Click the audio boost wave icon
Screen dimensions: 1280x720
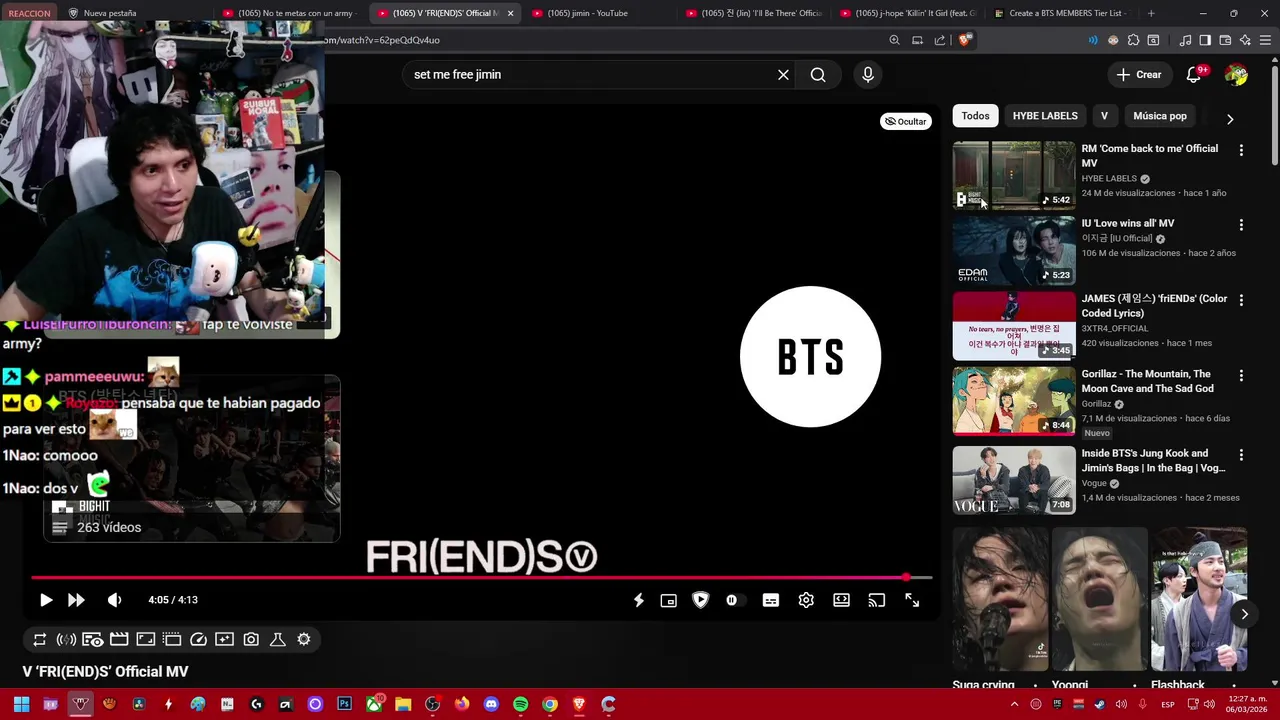pyautogui.click(x=66, y=639)
